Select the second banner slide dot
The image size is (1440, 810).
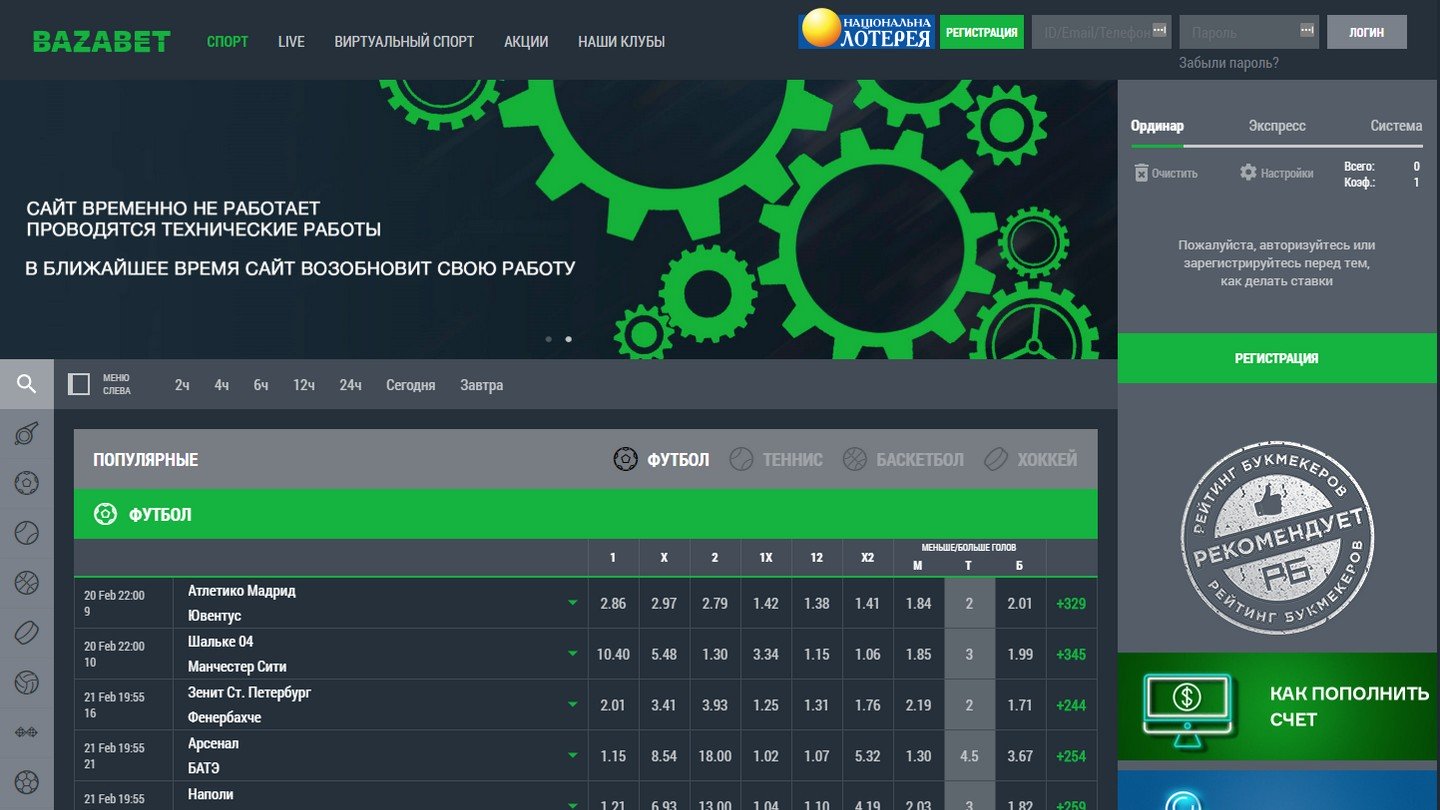click(x=568, y=339)
